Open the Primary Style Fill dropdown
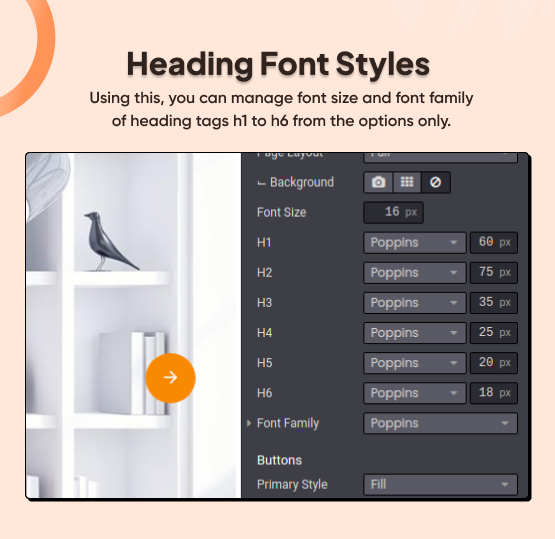555x539 pixels. coord(440,484)
